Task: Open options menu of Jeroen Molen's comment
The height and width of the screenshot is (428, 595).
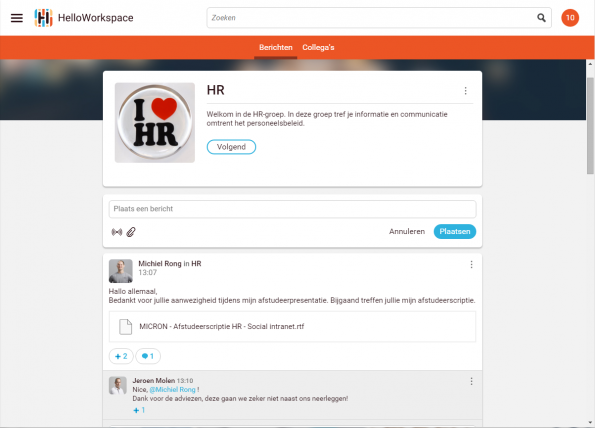Action: (471, 381)
